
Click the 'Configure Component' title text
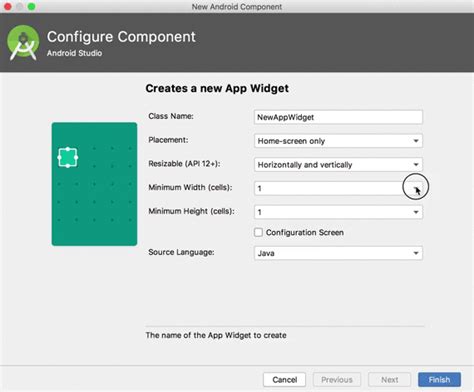coord(121,37)
